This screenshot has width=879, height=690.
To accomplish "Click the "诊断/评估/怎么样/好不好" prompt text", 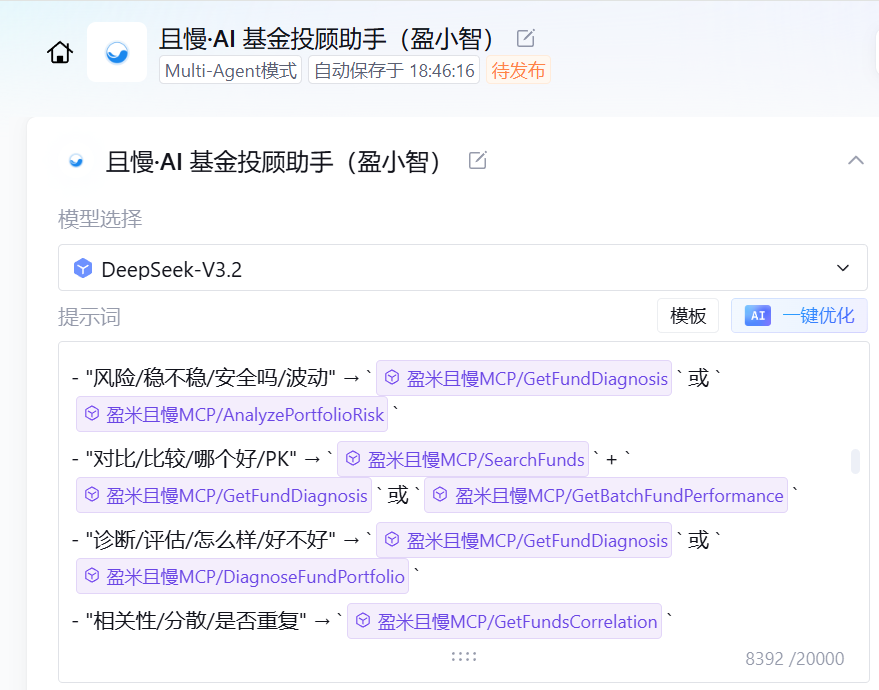I will pyautogui.click(x=211, y=540).
